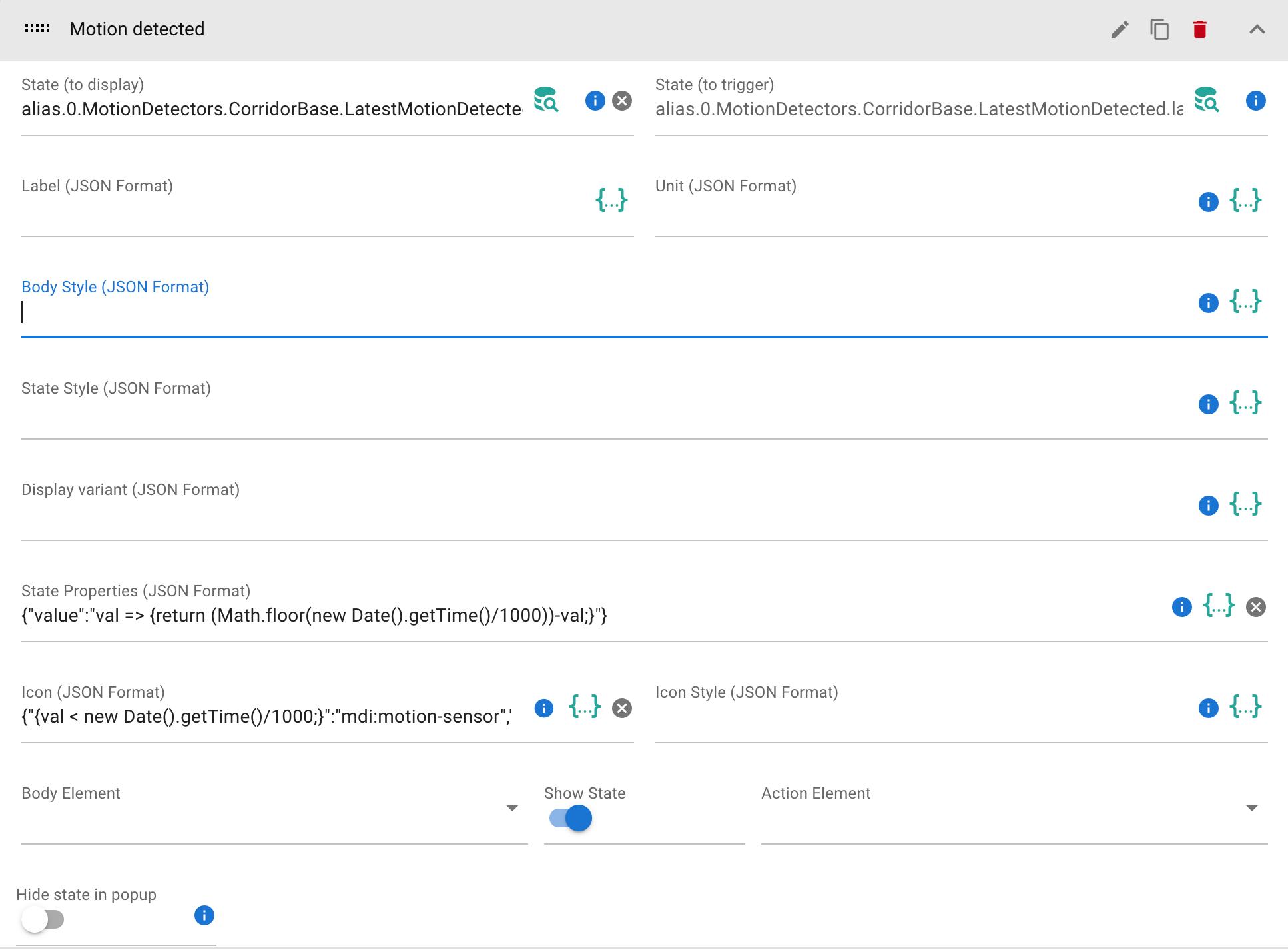Open JSON editor for State Properties

(x=1219, y=605)
